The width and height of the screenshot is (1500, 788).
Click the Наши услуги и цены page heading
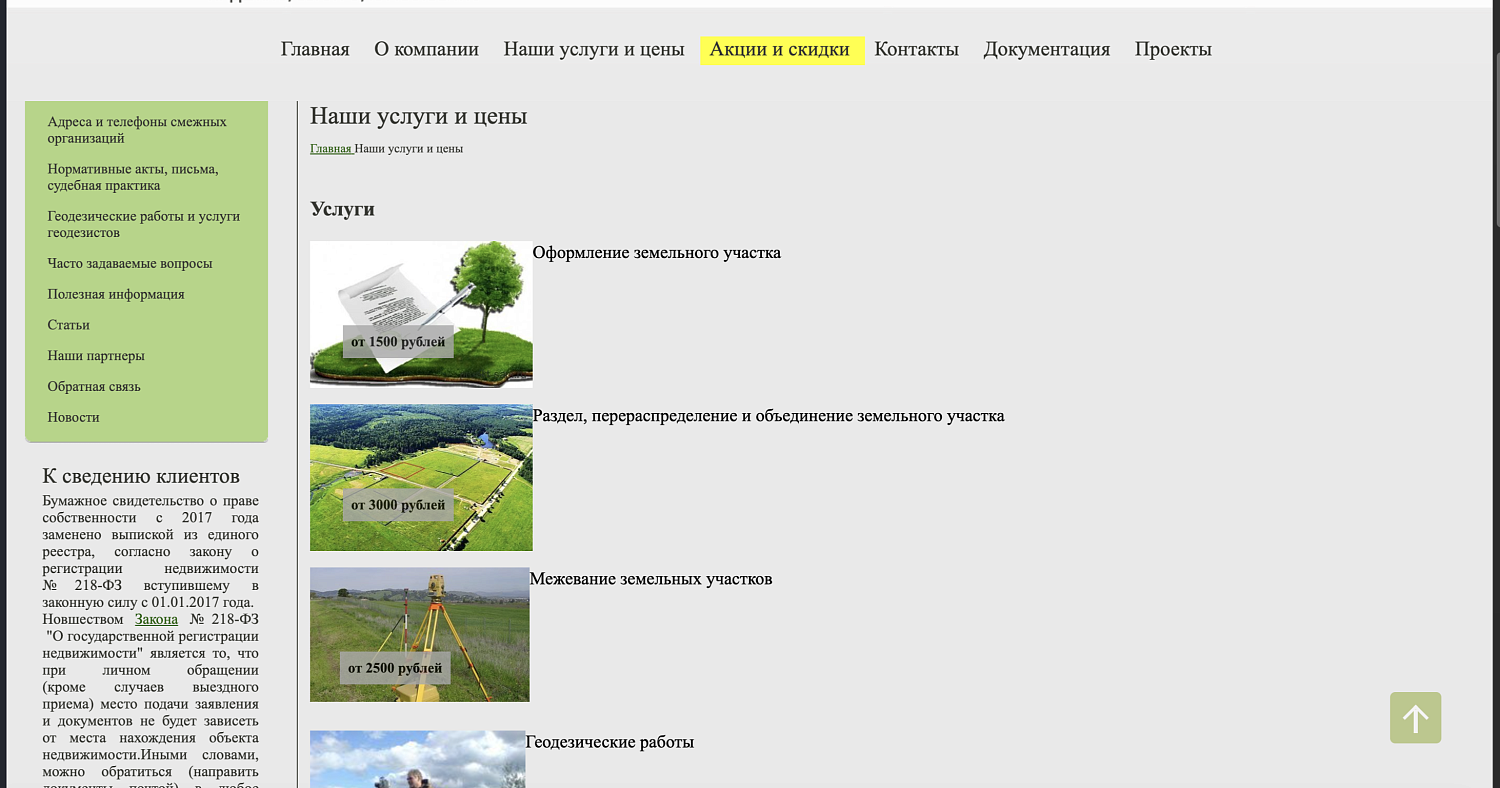(418, 116)
